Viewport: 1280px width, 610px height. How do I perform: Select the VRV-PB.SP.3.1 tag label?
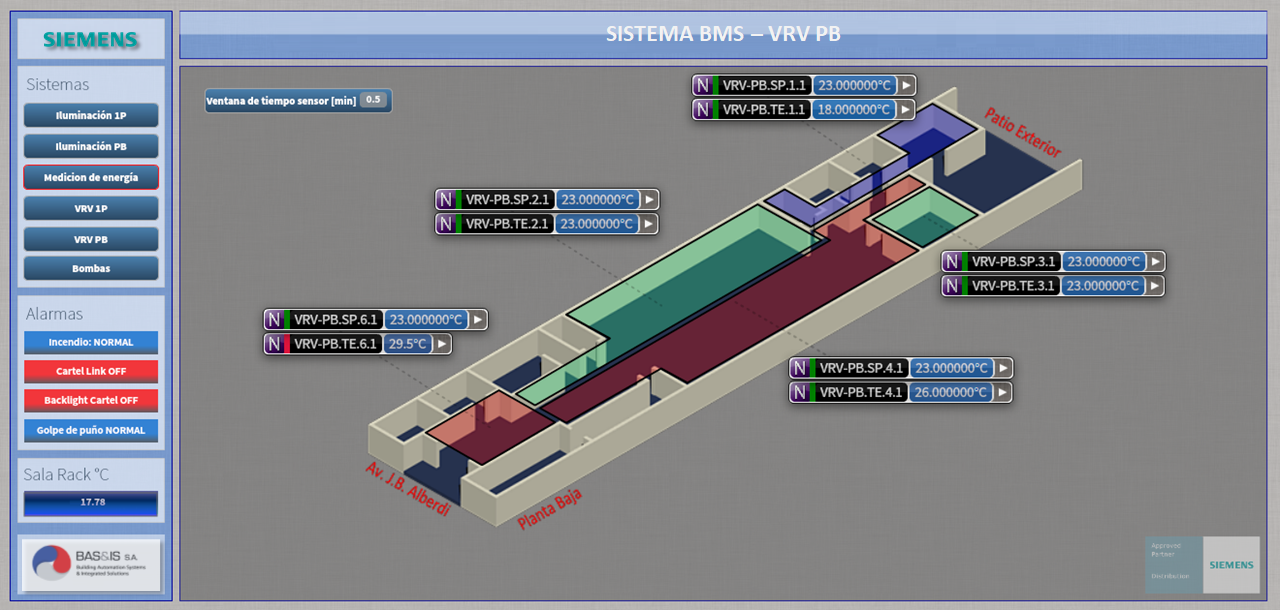click(1014, 261)
